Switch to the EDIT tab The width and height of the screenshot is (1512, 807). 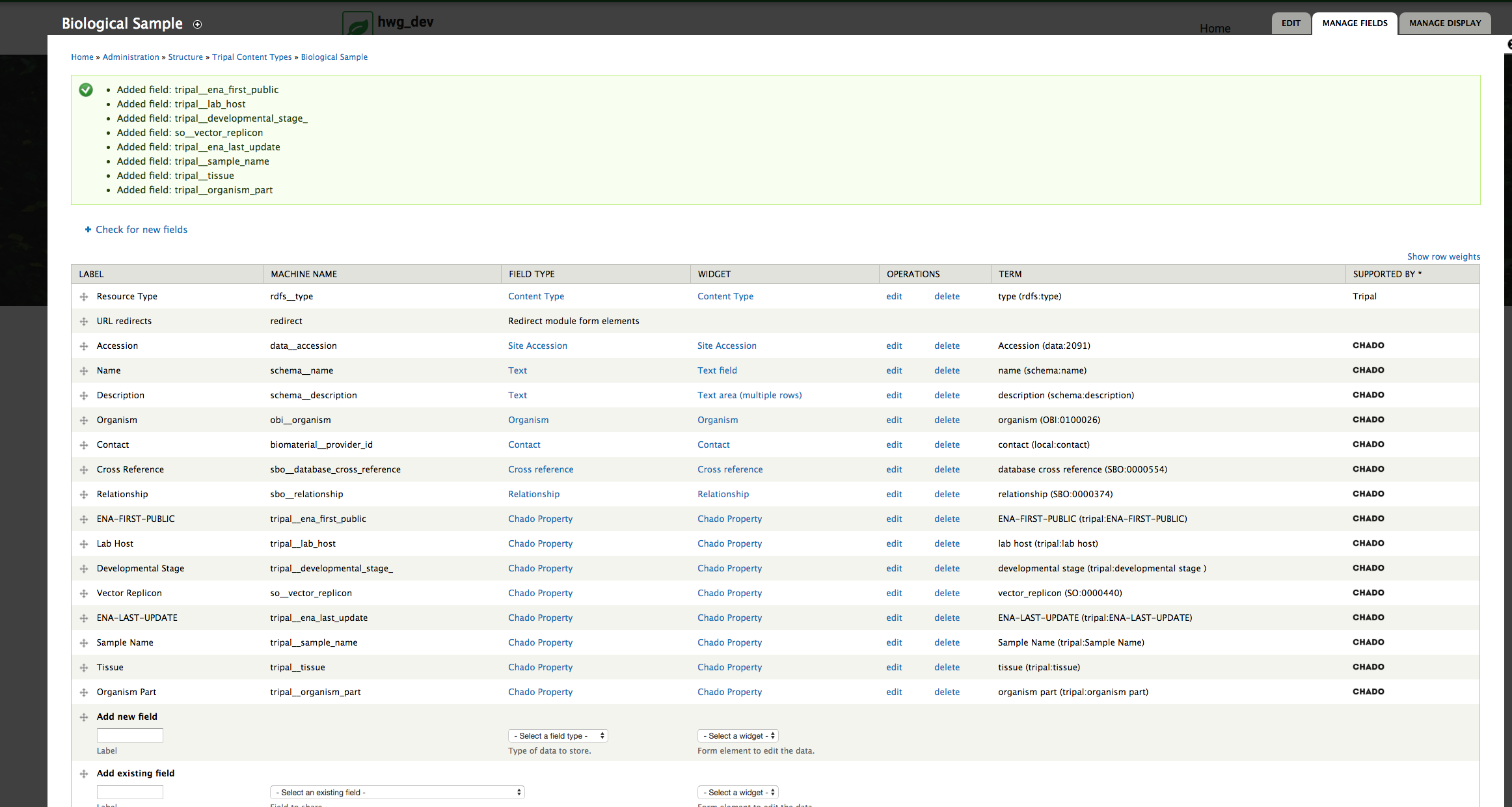tap(1291, 23)
